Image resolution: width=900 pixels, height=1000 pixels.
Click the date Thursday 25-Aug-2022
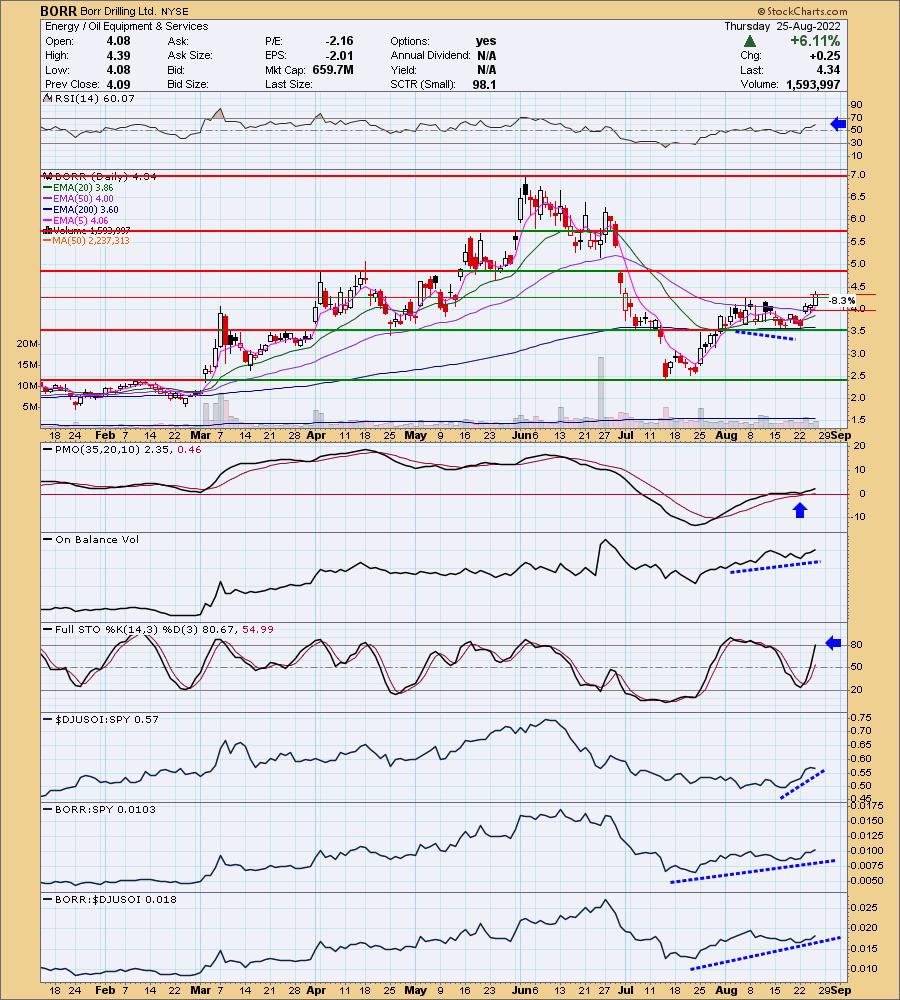pos(783,26)
